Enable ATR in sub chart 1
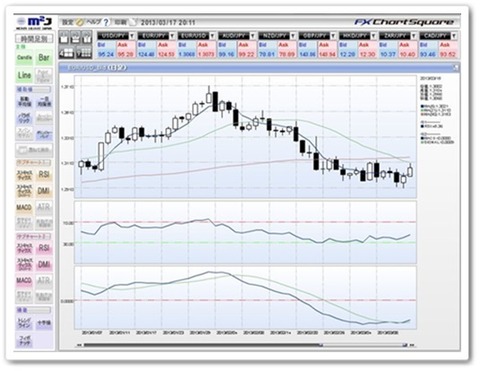Image resolution: width=480 pixels, height=371 pixels. tap(44, 207)
